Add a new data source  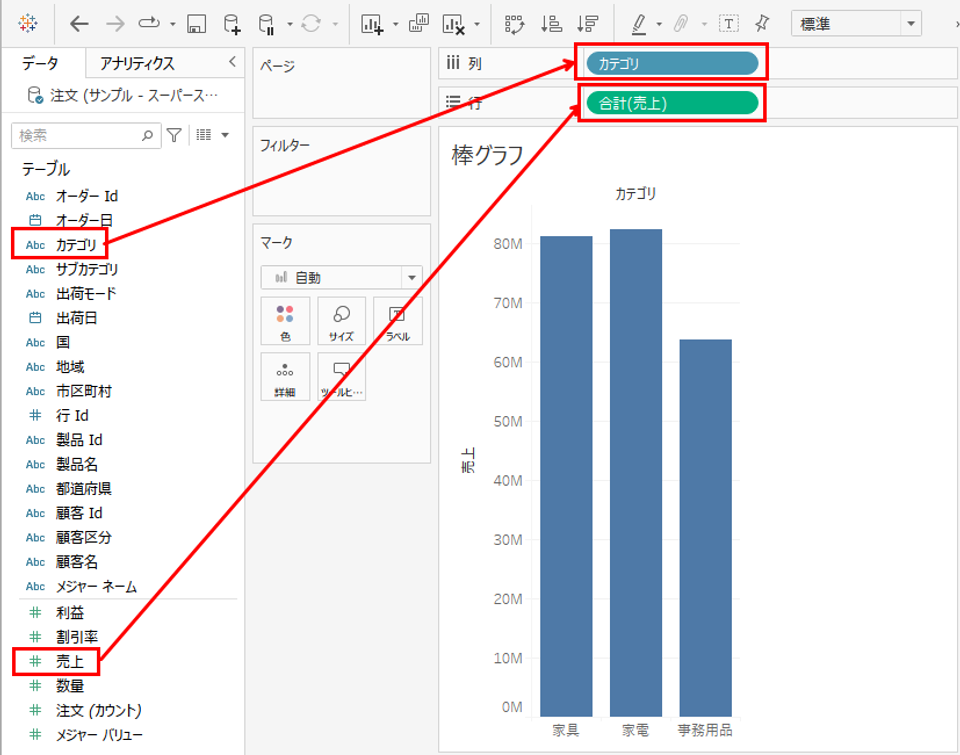tap(232, 24)
